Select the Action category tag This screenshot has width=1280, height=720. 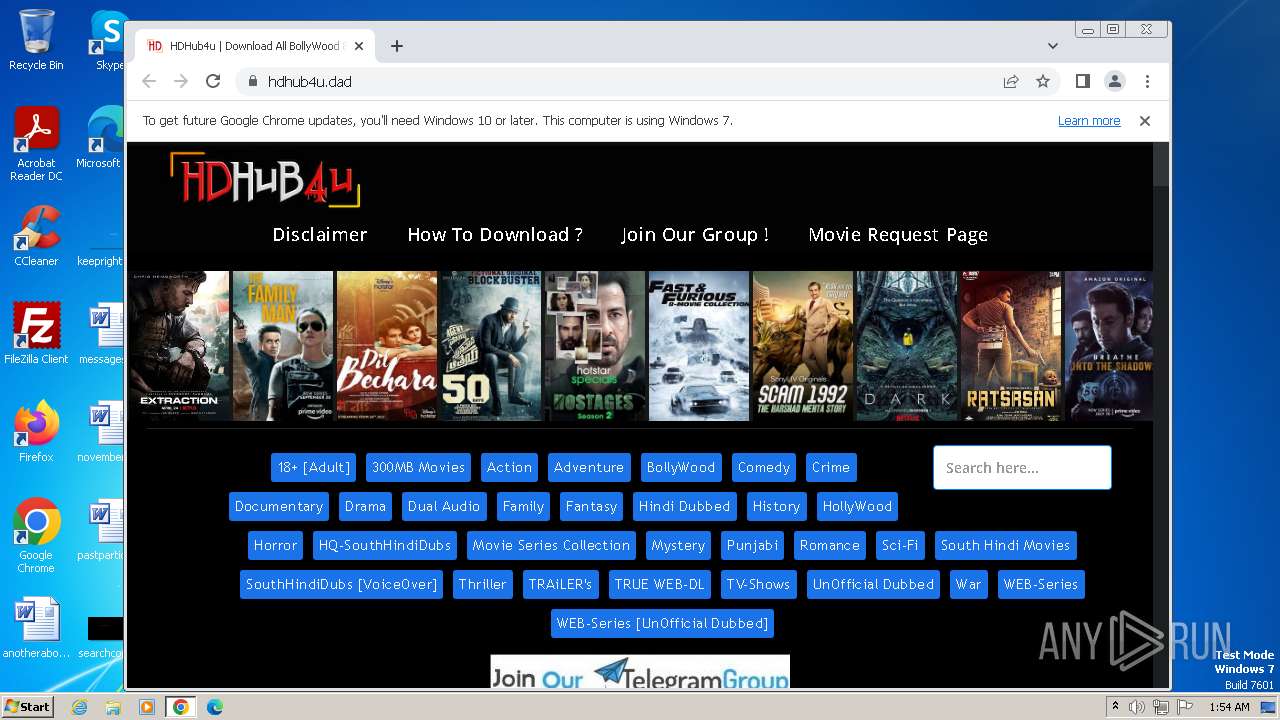pos(509,467)
